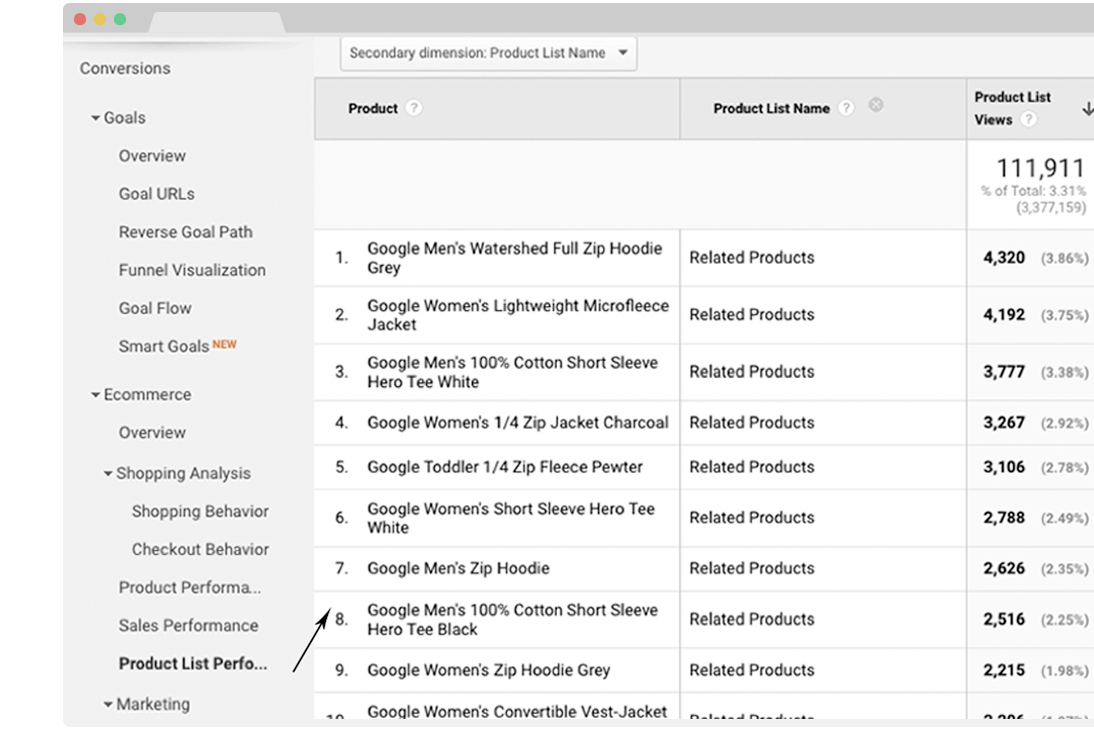Screen dimensions: 1094x732
Task: Click help icon next to Product header
Action: pyautogui.click(x=414, y=108)
